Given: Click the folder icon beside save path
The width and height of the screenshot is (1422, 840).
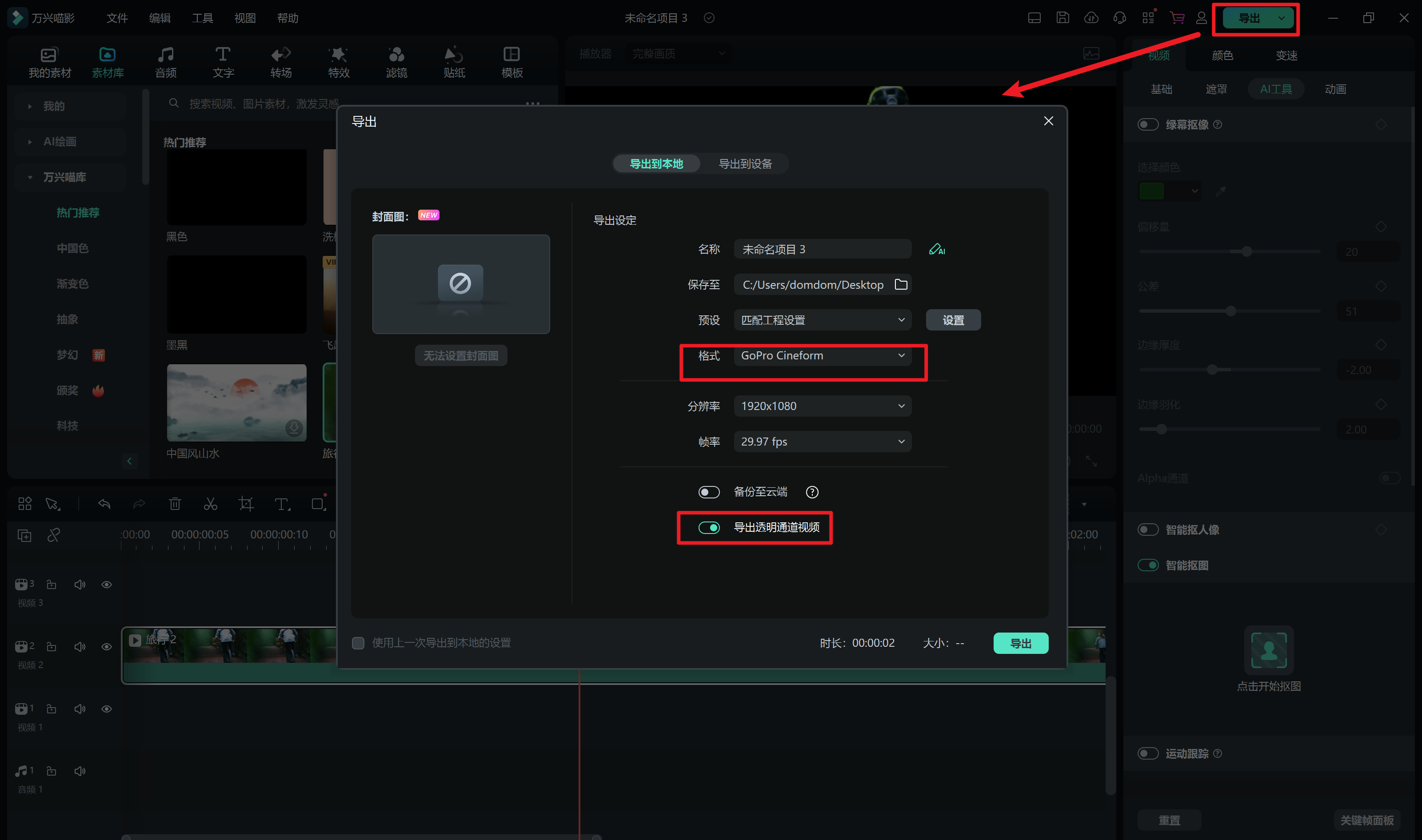Looking at the screenshot, I should [x=901, y=285].
